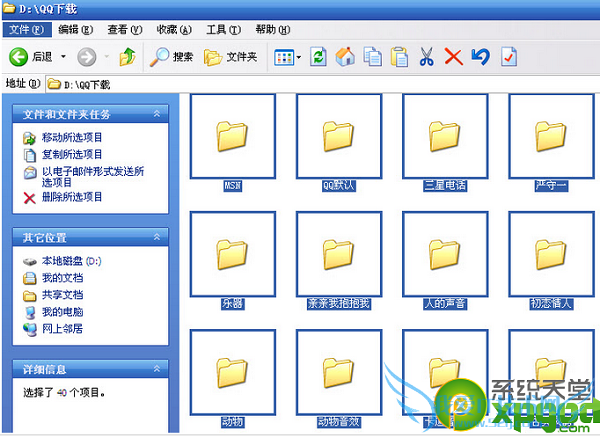600x438 pixels.
Task: Open the Search pane
Action: point(171,57)
